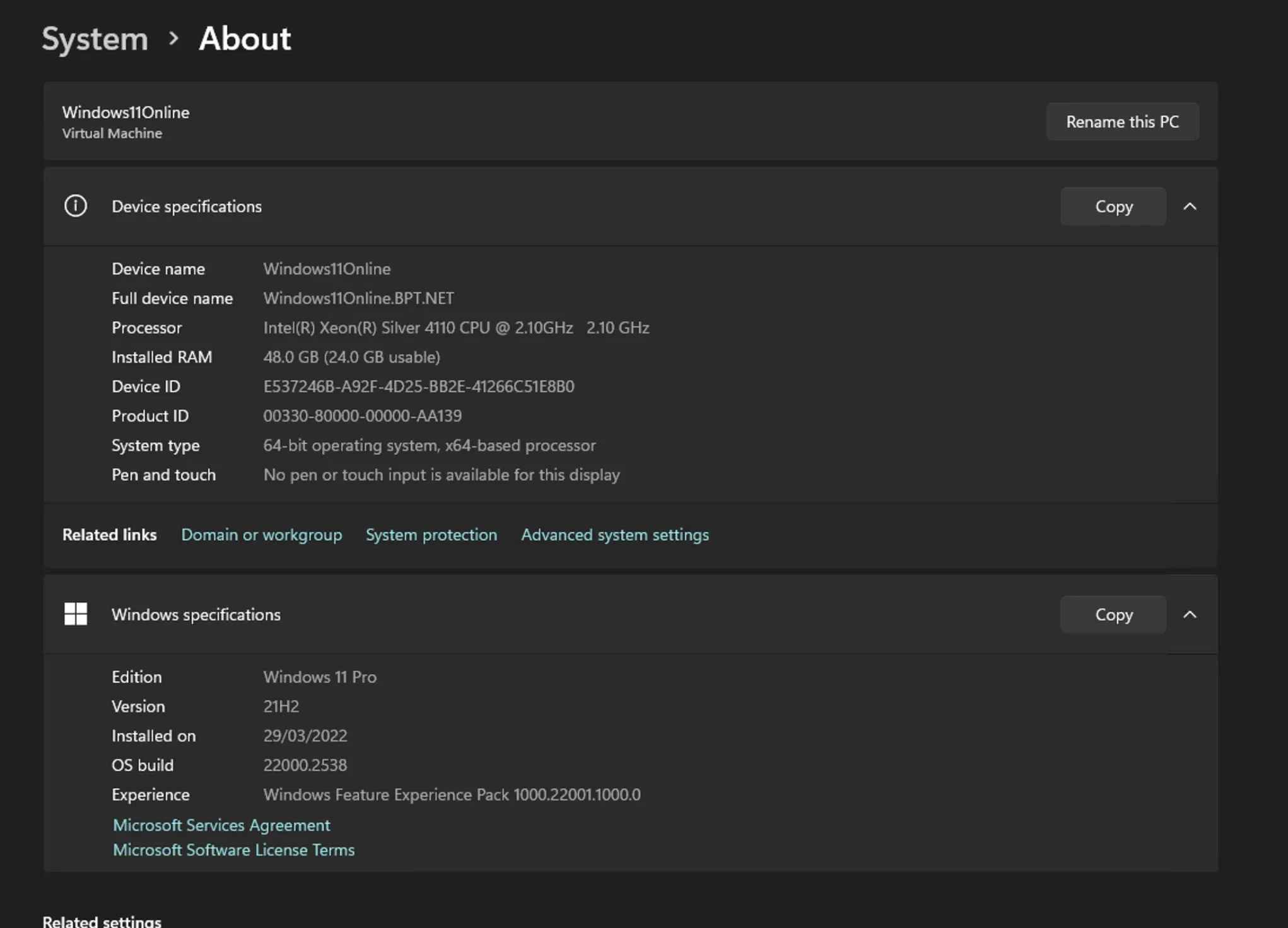Click OS build value 22000.2538
This screenshot has width=1288, height=928.
(305, 765)
